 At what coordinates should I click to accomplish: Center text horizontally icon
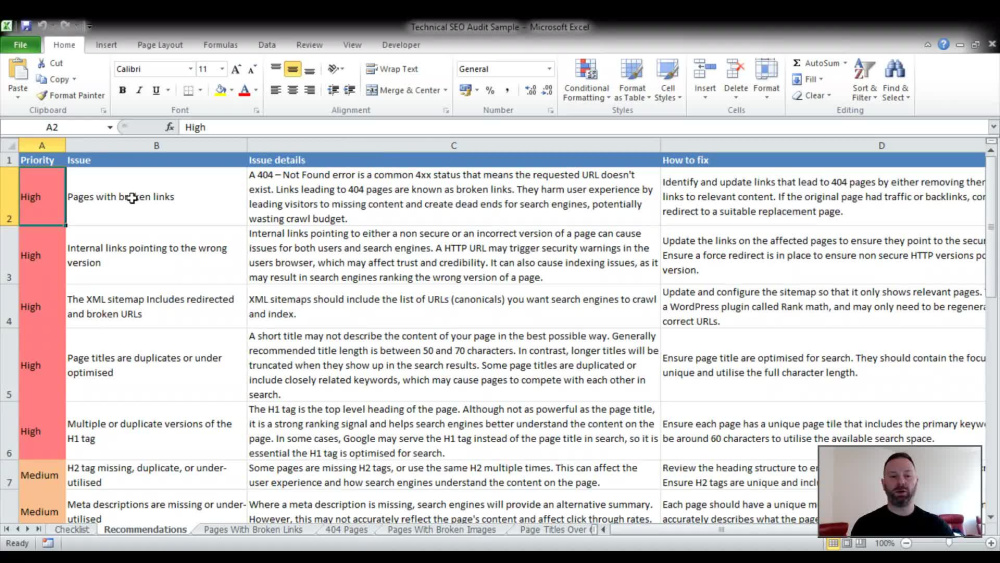(293, 91)
